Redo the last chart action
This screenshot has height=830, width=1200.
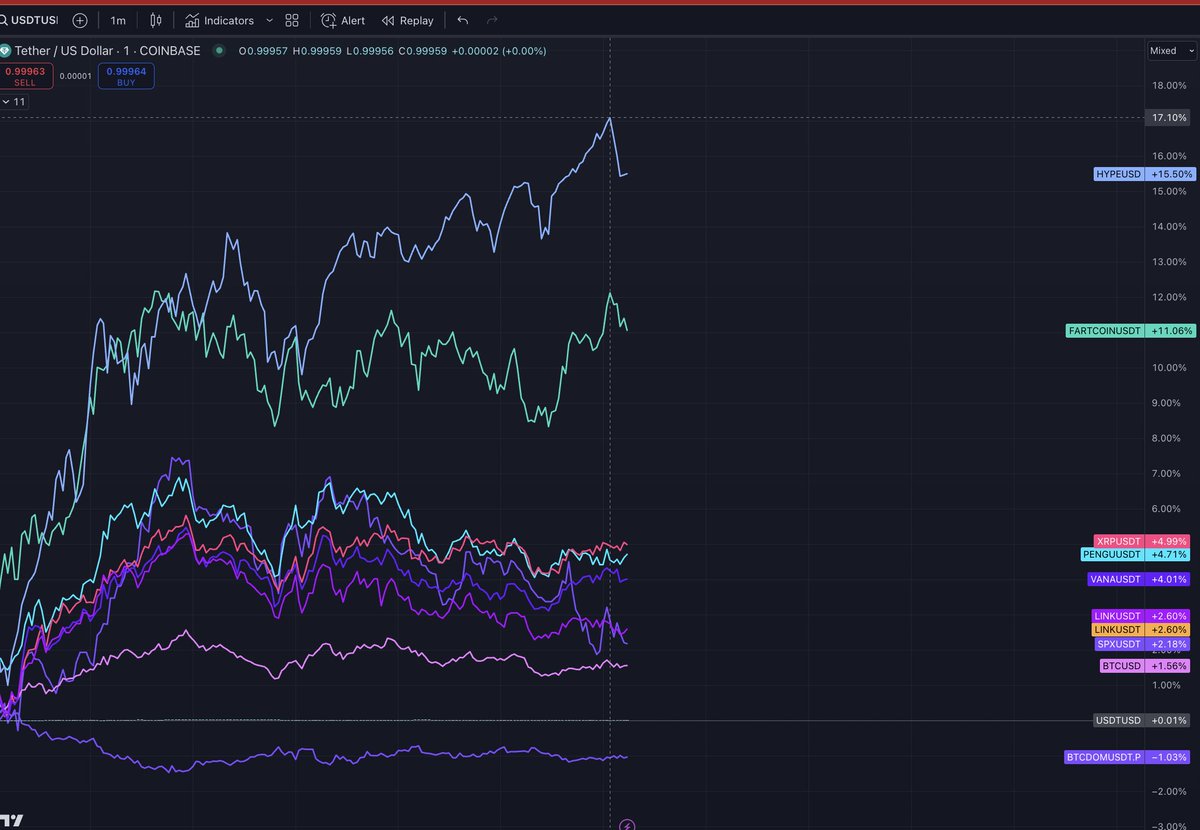pyautogui.click(x=491, y=20)
